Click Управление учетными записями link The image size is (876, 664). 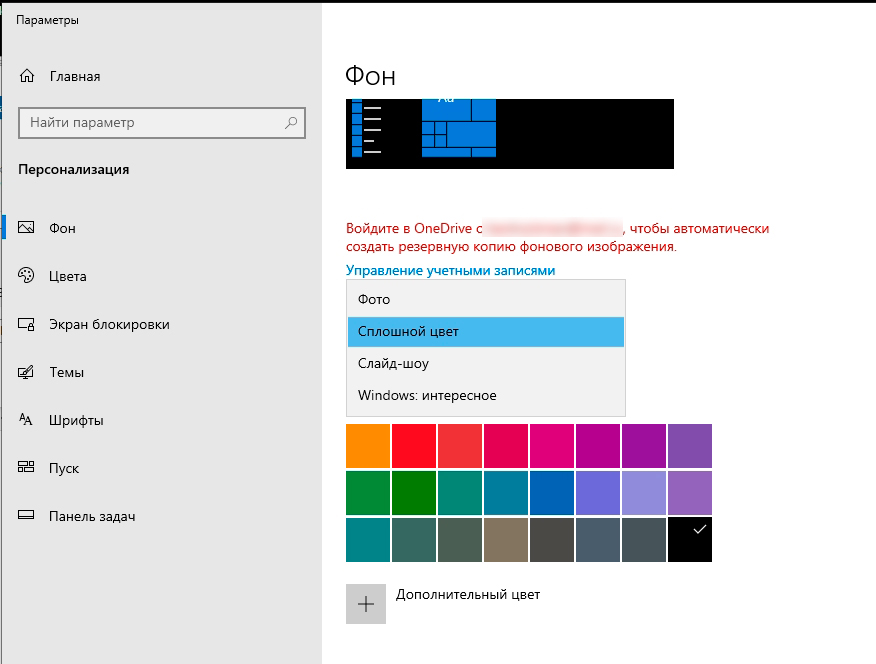click(450, 270)
